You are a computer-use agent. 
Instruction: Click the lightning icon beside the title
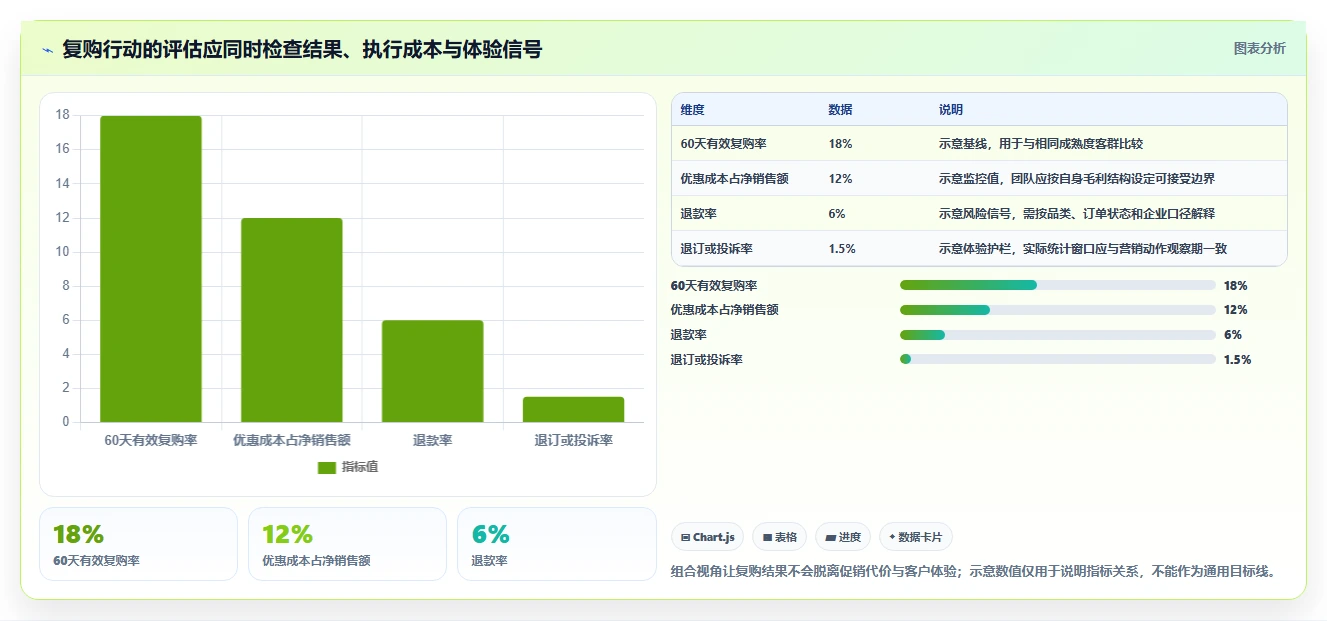47,50
